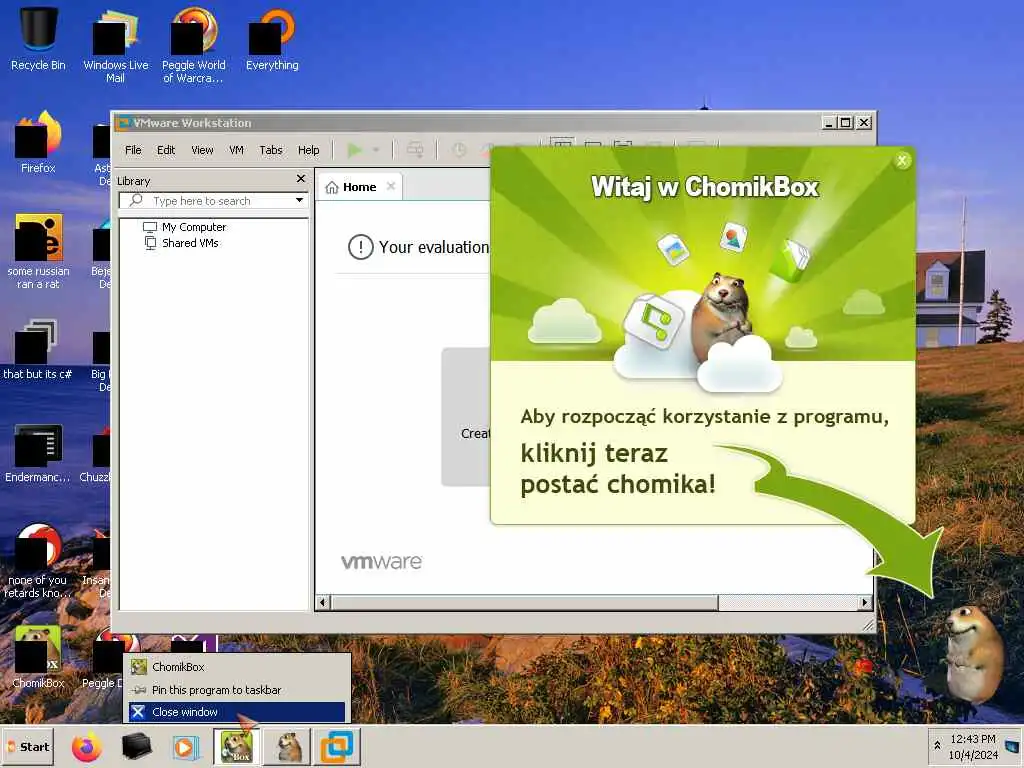Maximize the VMware Workstation window

tap(846, 122)
